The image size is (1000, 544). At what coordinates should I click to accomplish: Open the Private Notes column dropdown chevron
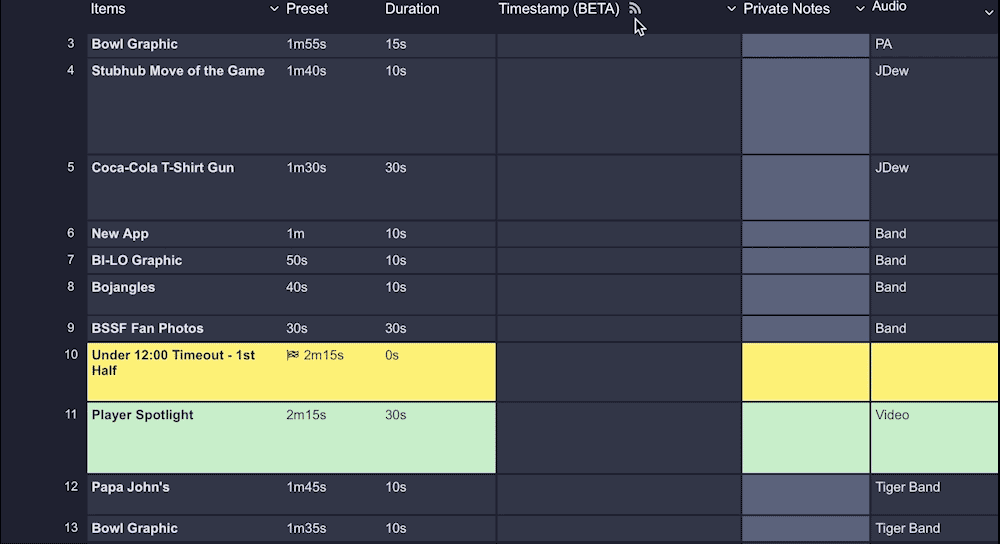point(860,9)
